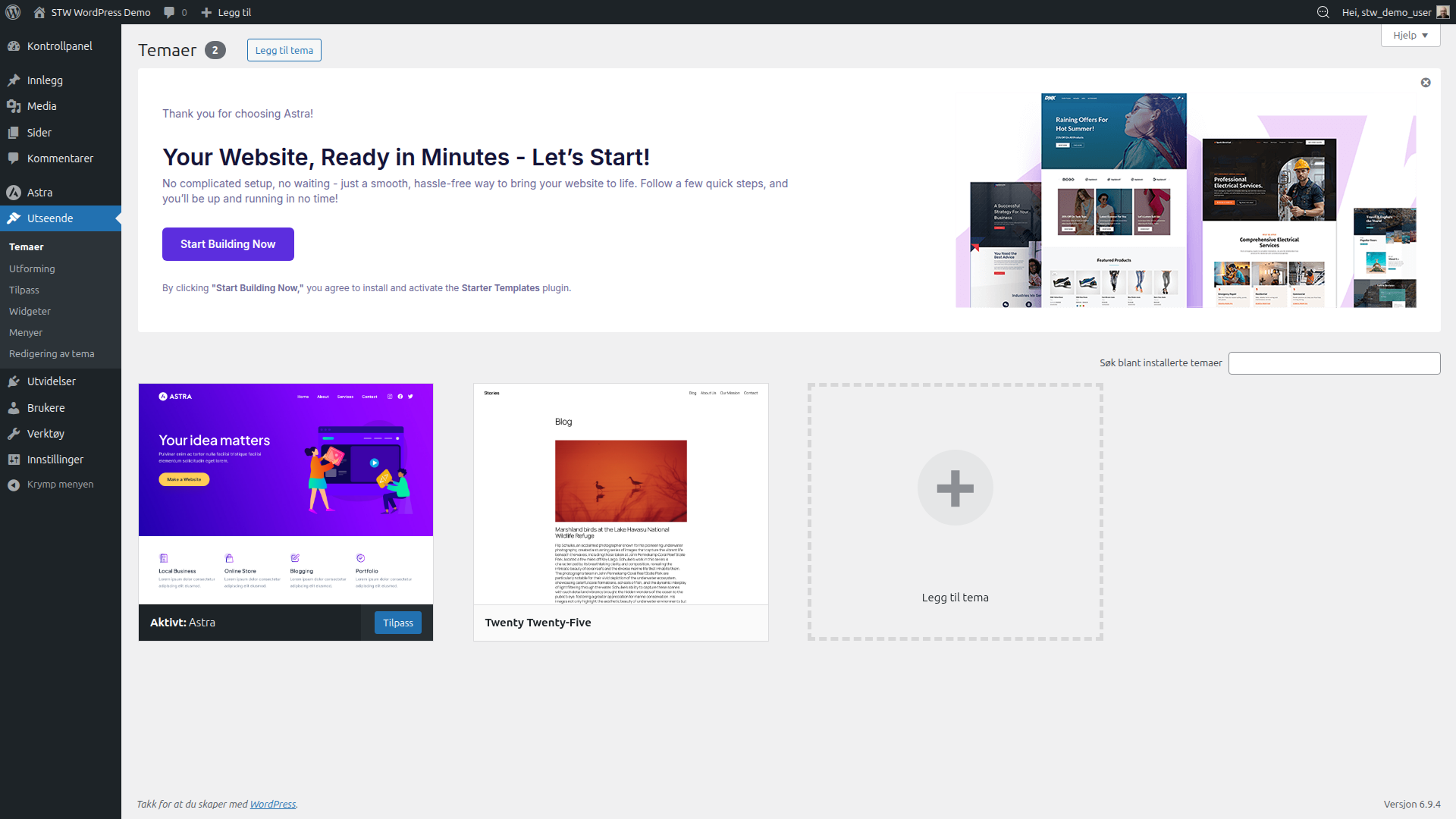Click the Verktøy wrench icon
1456x819 pixels.
(x=14, y=434)
